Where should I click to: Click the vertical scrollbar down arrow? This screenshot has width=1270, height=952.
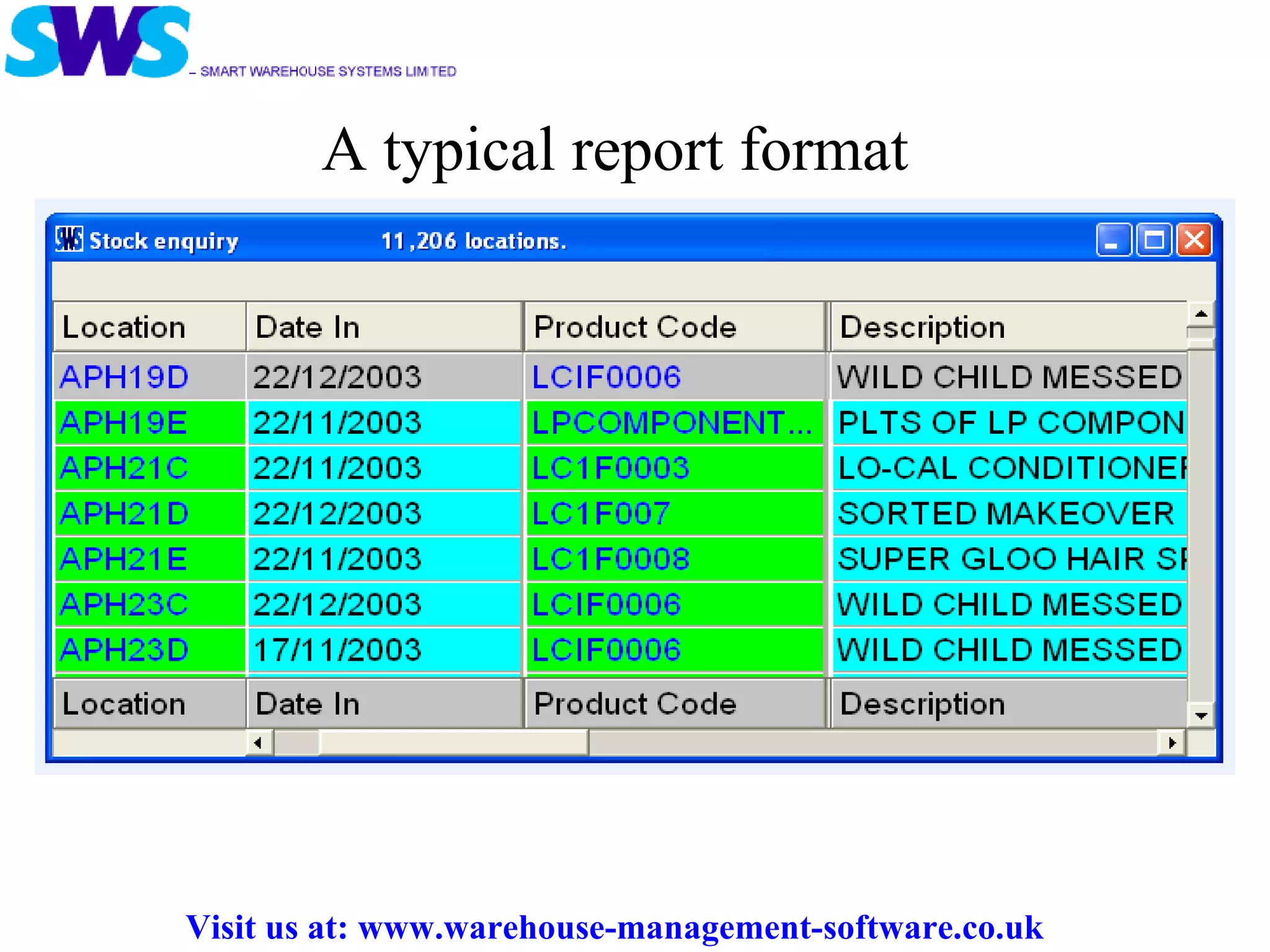pos(1201,716)
